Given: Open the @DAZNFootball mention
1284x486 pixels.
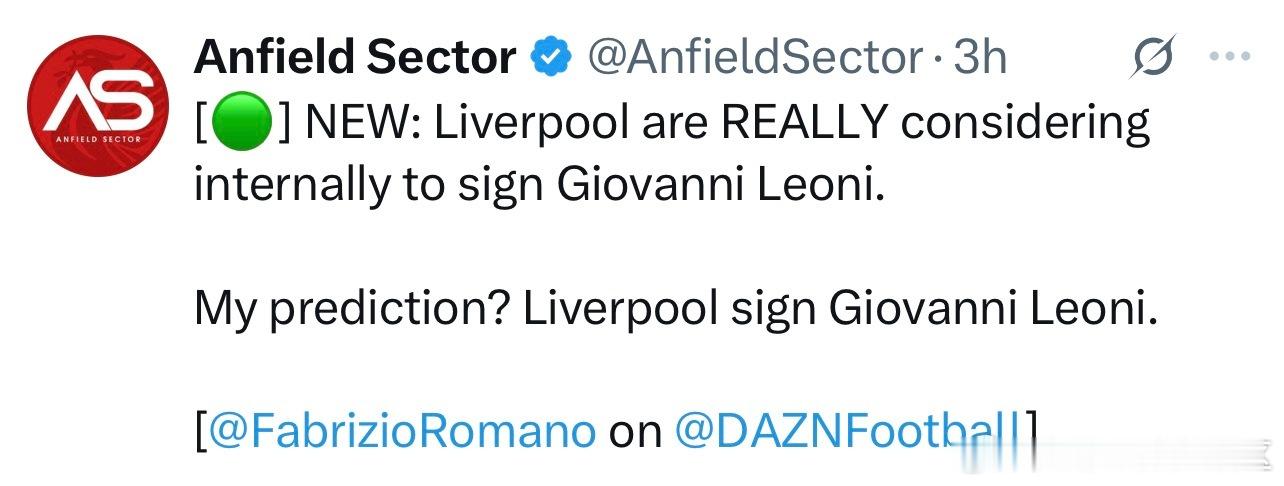Looking at the screenshot, I should [849, 431].
